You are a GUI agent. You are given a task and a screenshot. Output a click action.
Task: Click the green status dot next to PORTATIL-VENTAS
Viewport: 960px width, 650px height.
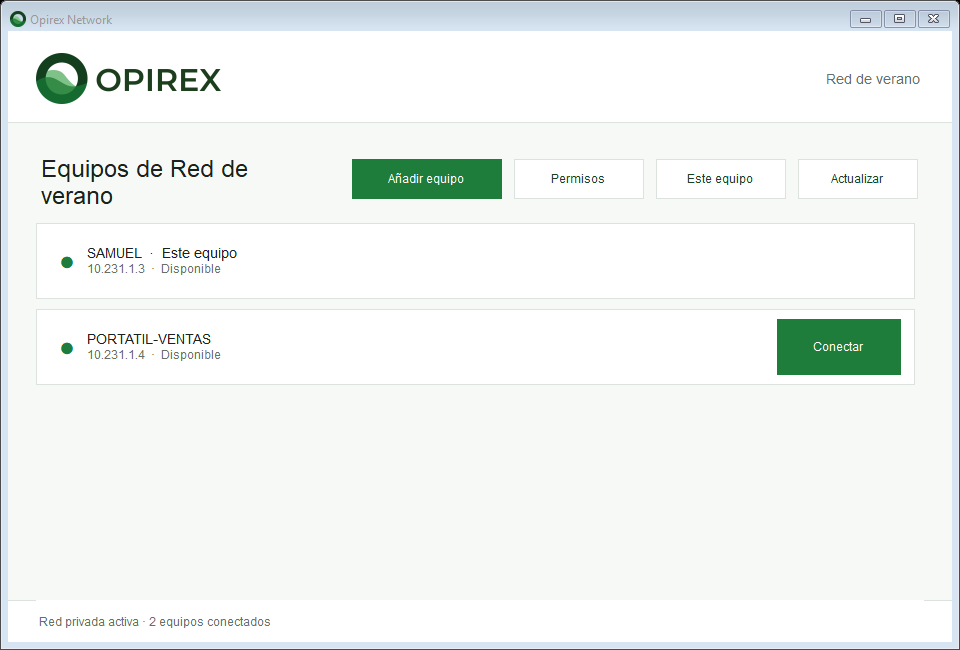[67, 348]
